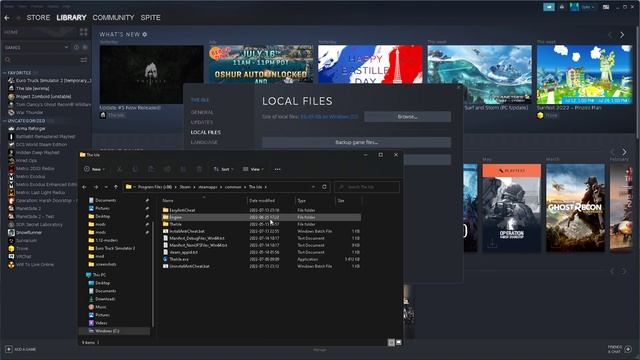Select the Engine folder row

[261, 217]
